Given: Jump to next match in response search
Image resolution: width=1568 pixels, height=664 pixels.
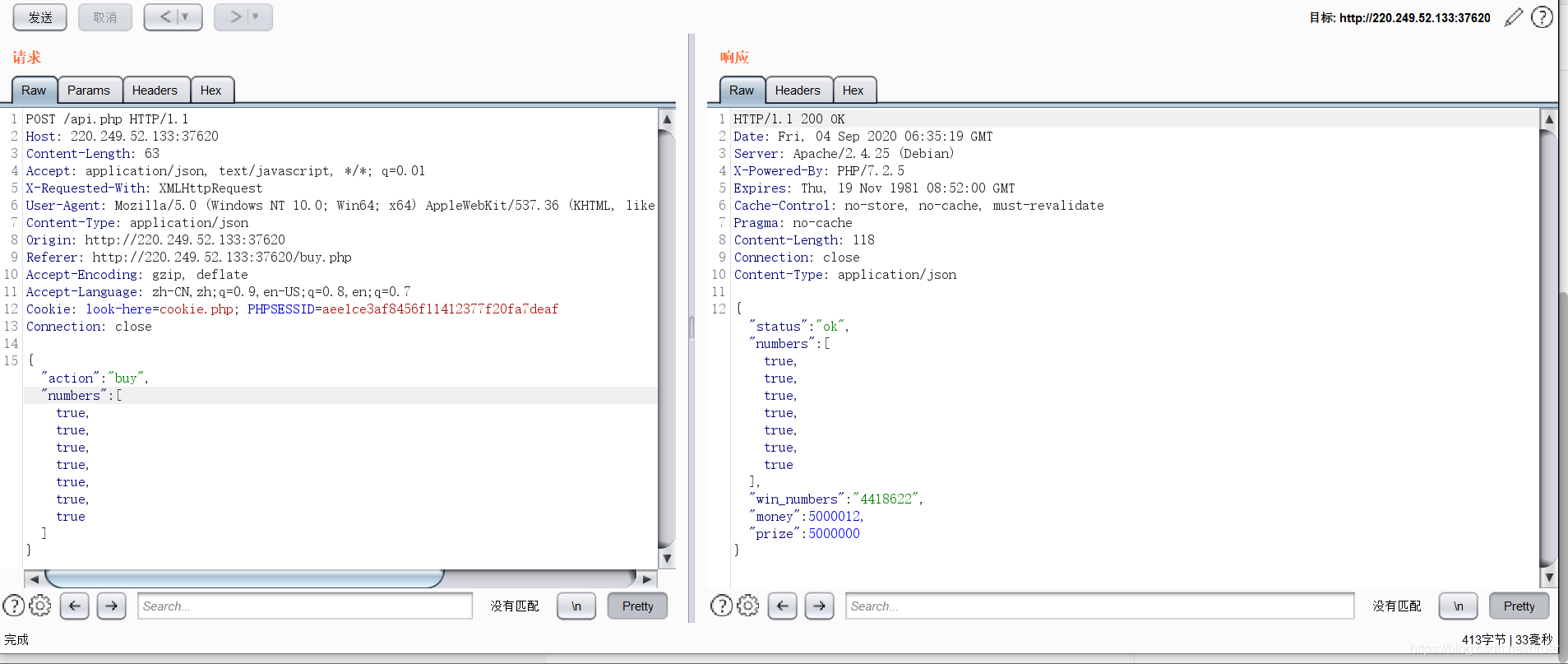Looking at the screenshot, I should [x=820, y=606].
